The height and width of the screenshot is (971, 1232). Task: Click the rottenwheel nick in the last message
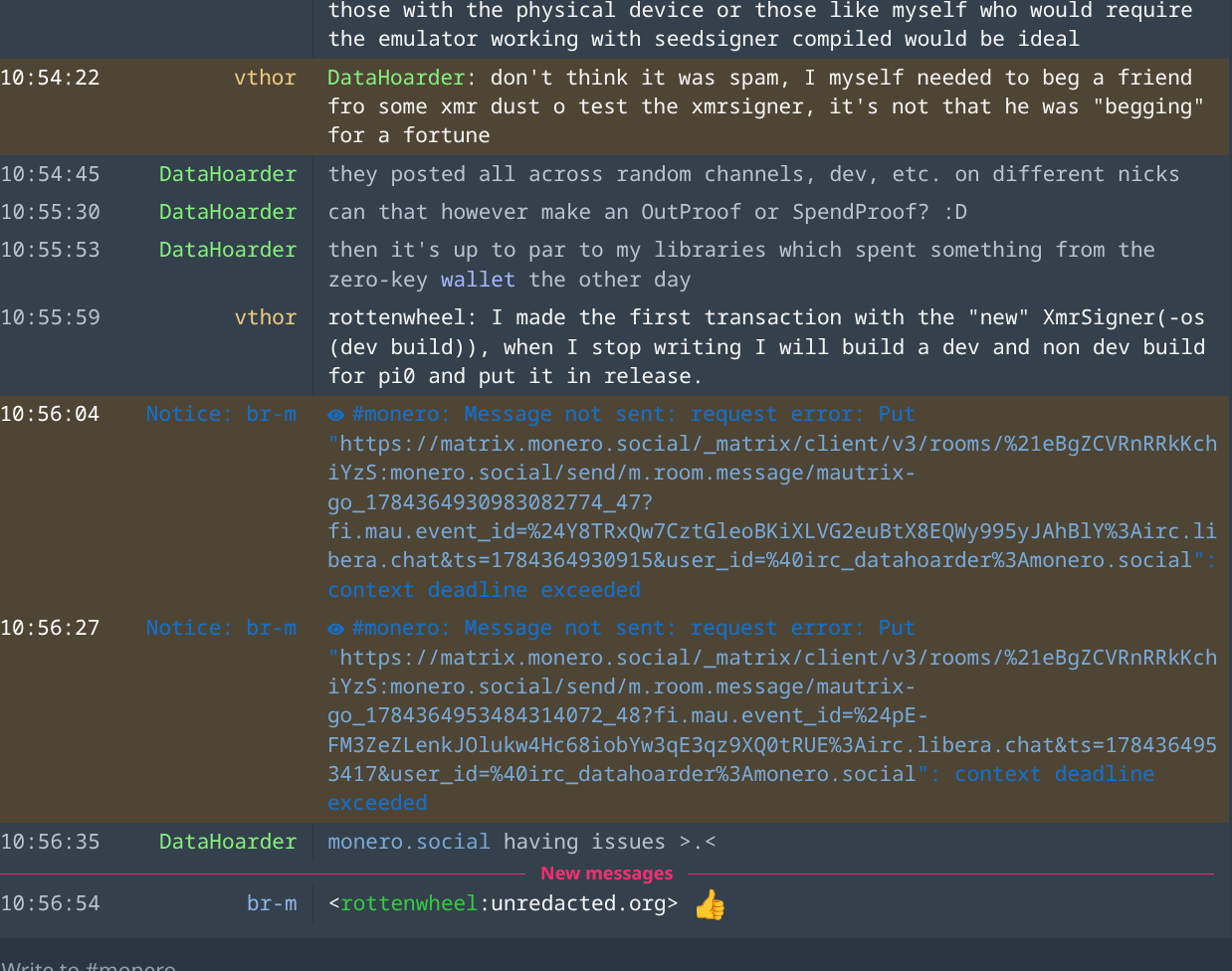[x=409, y=903]
